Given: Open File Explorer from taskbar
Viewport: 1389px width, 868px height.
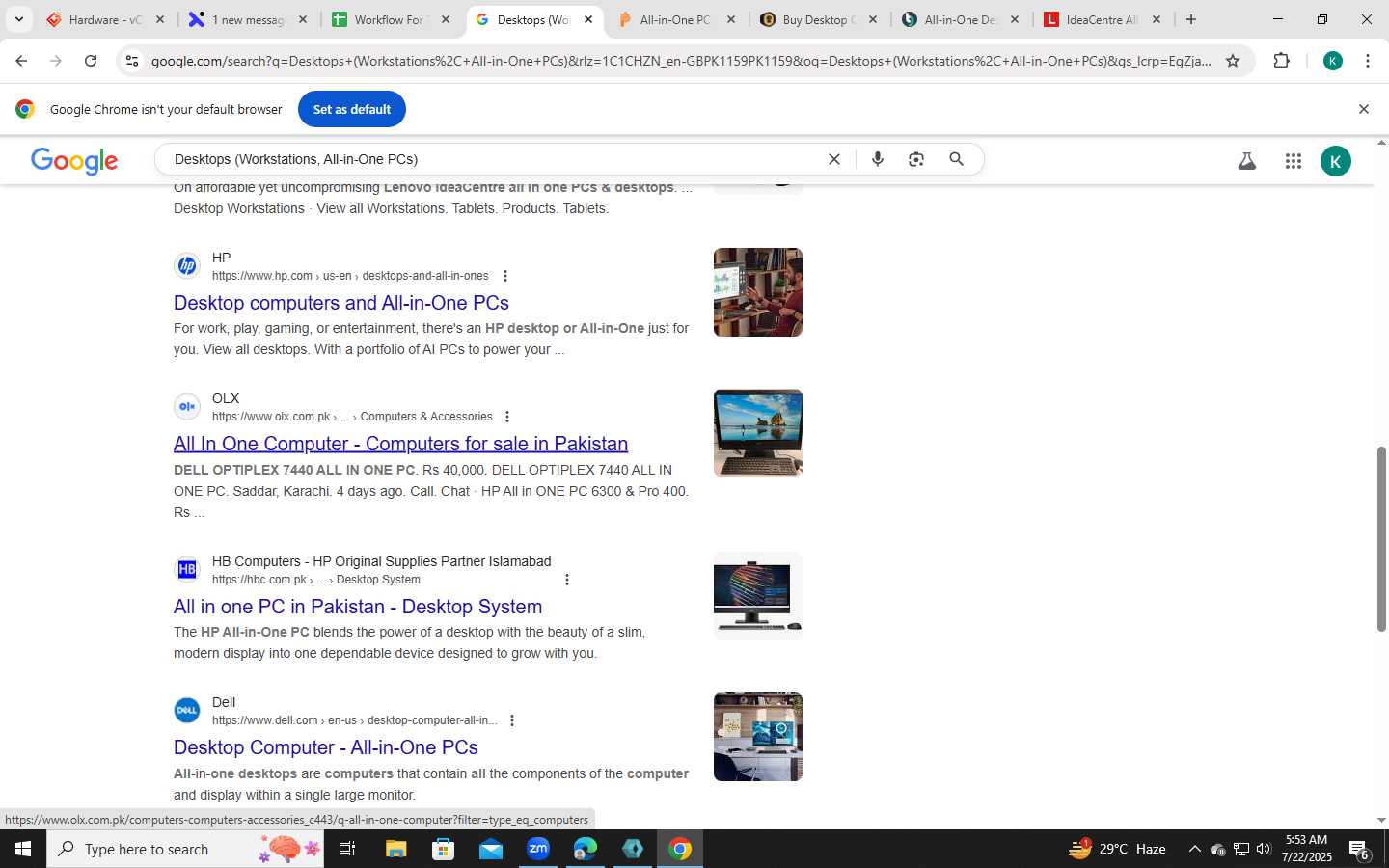Looking at the screenshot, I should (395, 849).
